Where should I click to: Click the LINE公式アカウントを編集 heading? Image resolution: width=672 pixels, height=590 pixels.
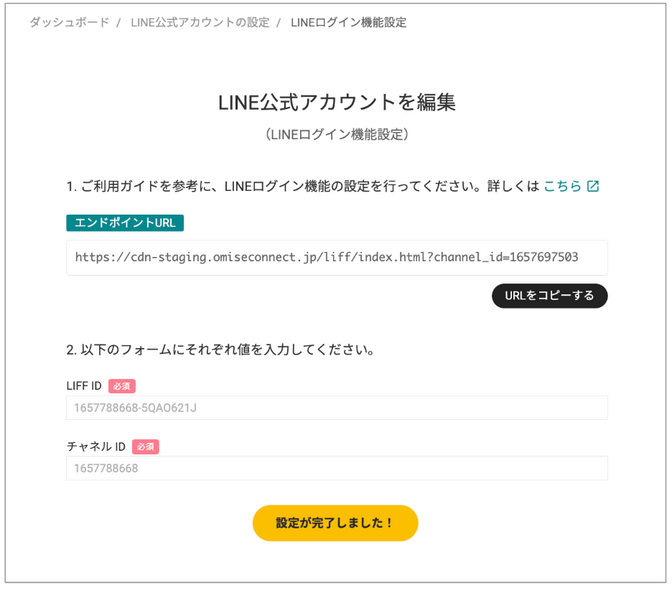click(337, 102)
